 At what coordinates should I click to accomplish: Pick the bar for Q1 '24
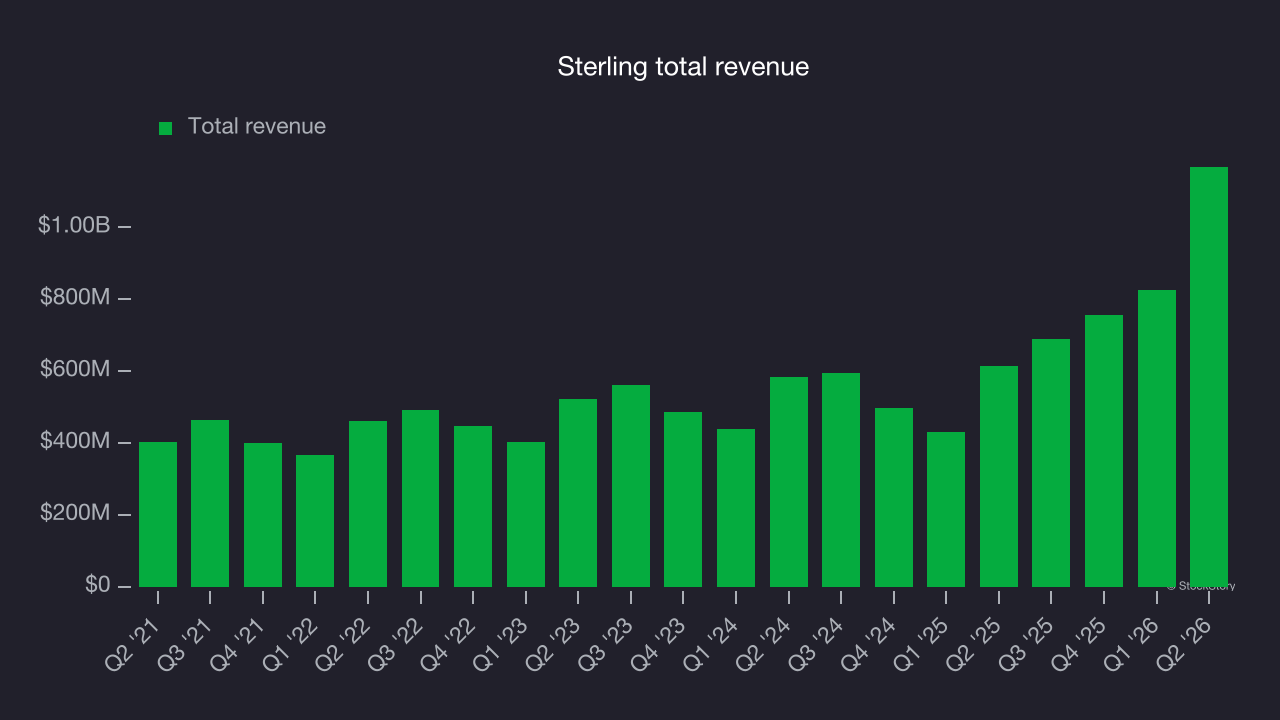click(x=736, y=508)
